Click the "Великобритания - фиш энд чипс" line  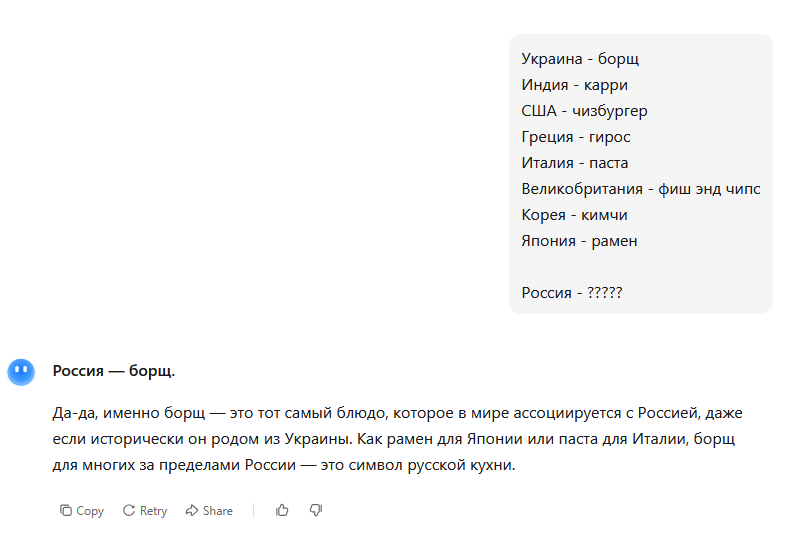640,189
